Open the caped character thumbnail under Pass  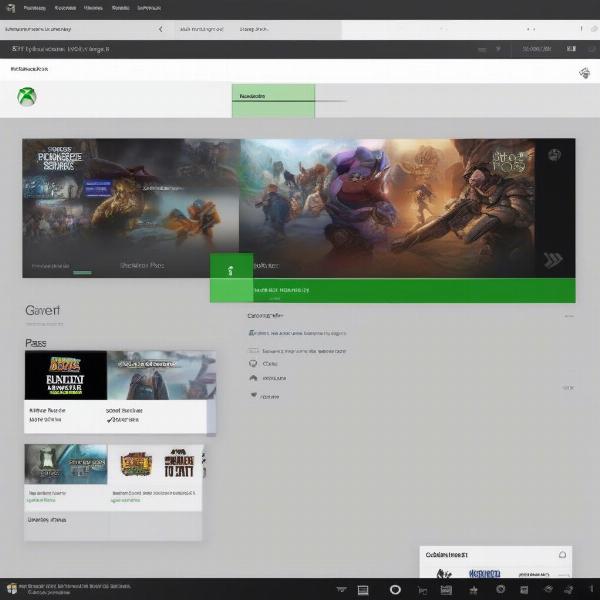point(161,375)
